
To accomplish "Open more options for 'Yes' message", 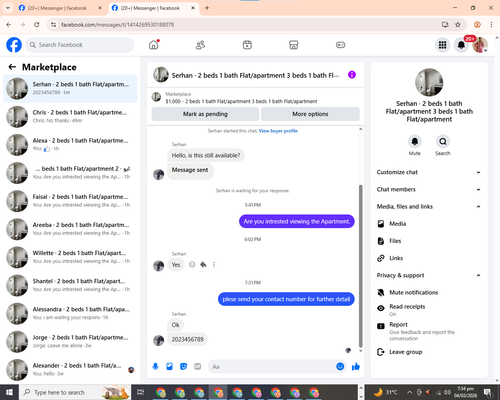I will pyautogui.click(x=214, y=264).
